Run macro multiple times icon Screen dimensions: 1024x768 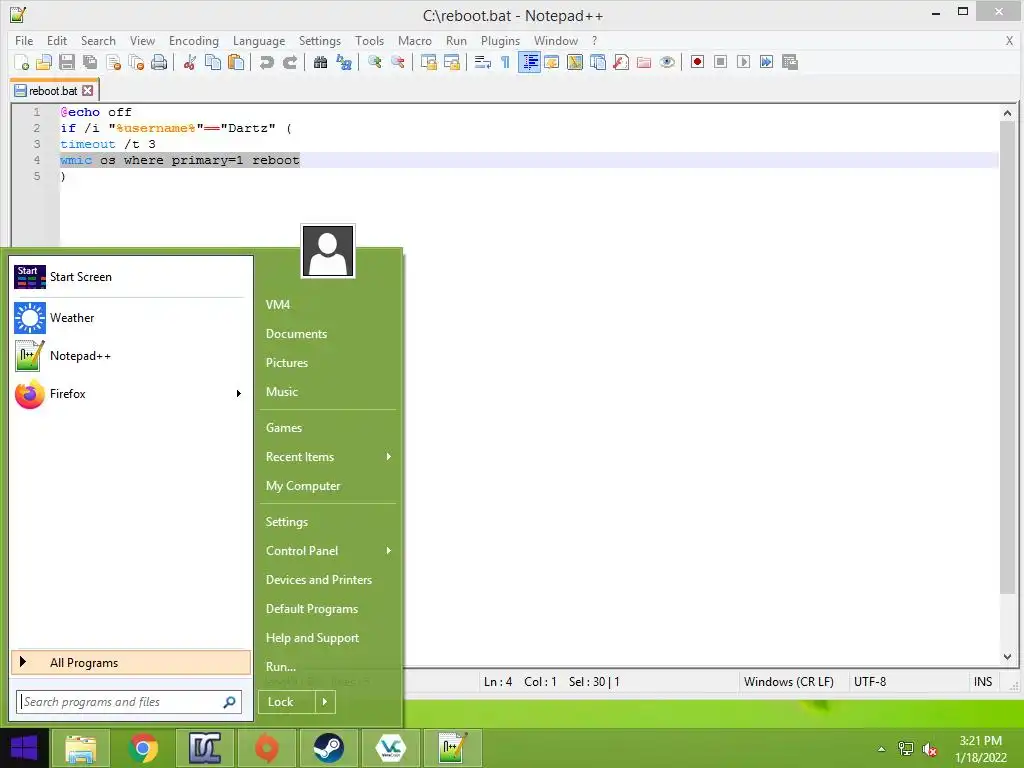coord(766,62)
